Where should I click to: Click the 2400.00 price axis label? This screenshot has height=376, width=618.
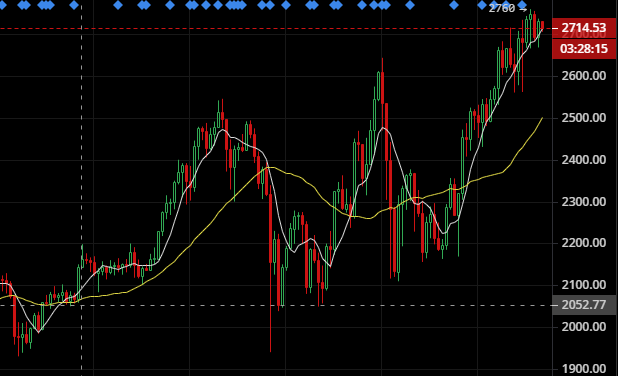pos(584,160)
